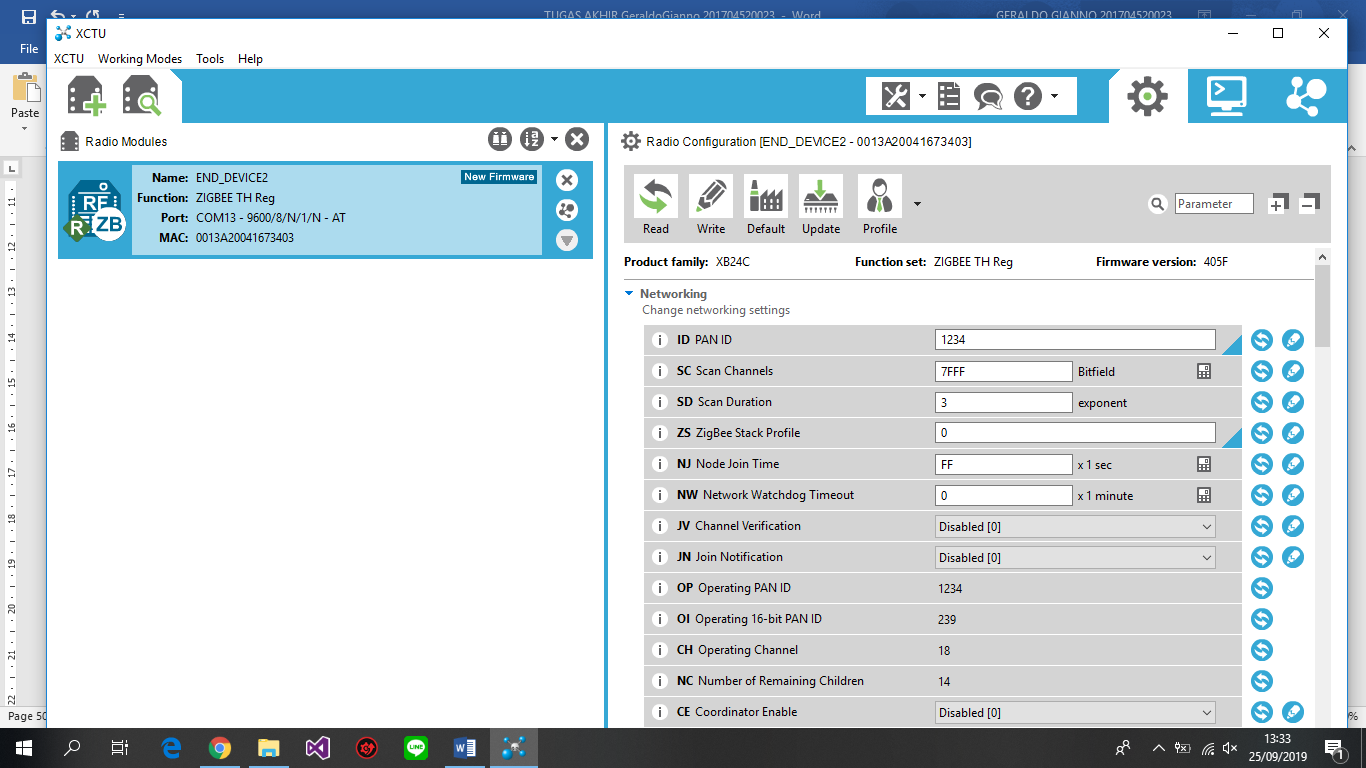This screenshot has height=768, width=1366.
Task: Remove all radio modules from list
Action: (577, 139)
